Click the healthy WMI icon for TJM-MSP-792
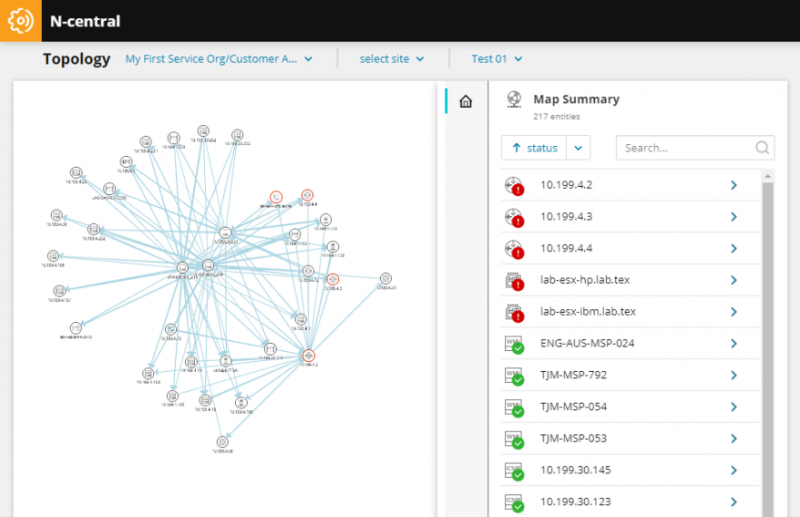Screen dimensions: 800x517 pyautogui.click(x=514, y=376)
